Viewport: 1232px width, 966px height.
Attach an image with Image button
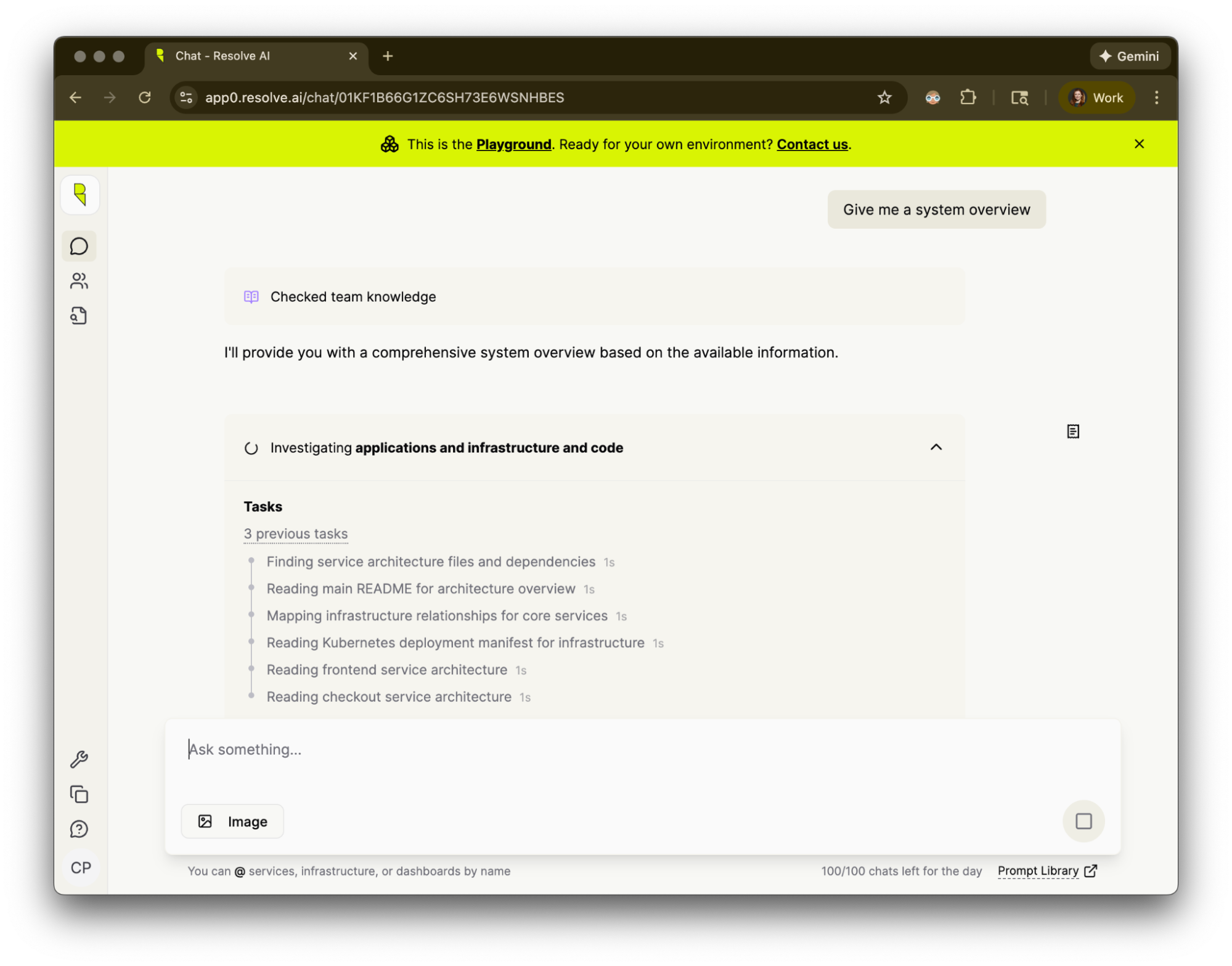click(232, 821)
